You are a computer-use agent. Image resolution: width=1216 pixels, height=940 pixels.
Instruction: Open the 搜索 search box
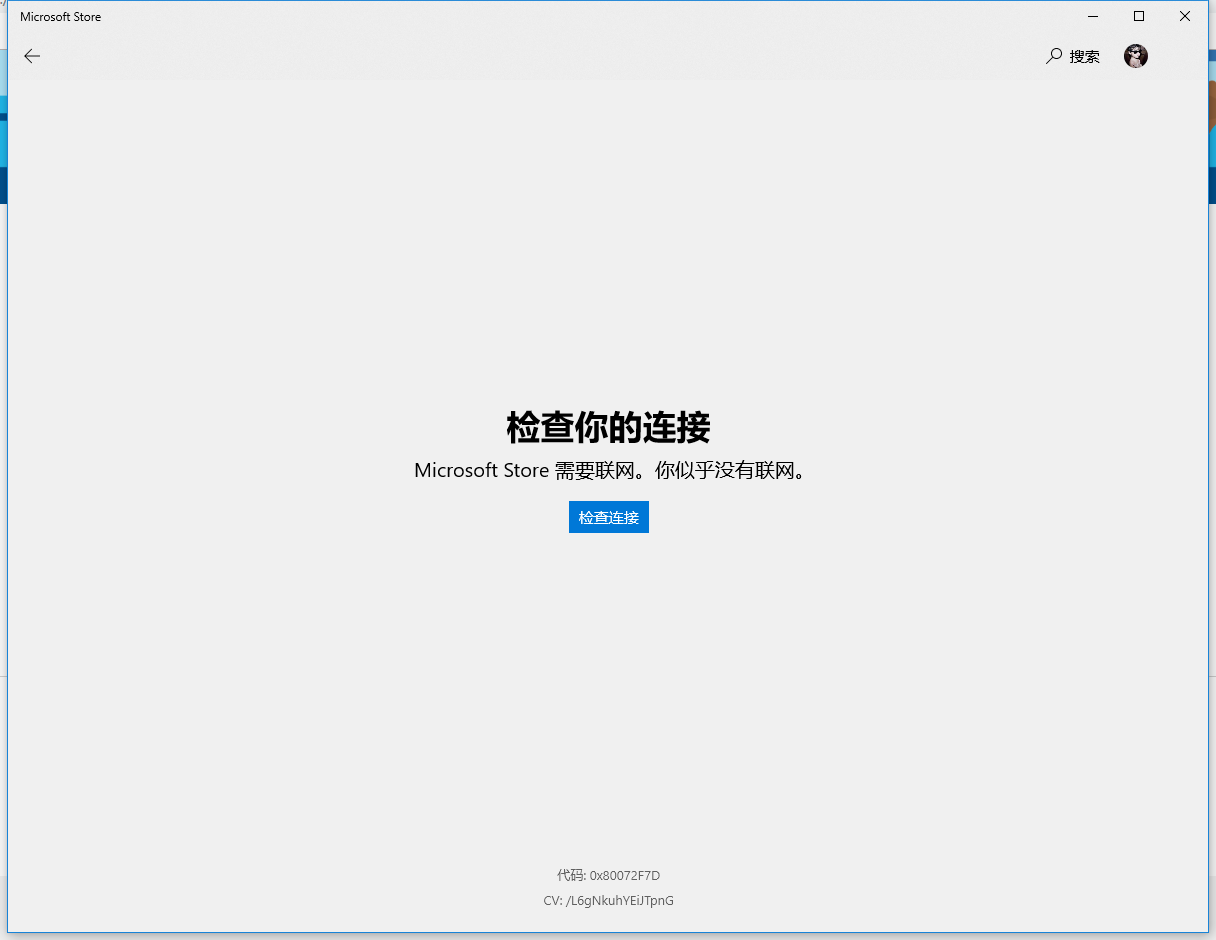point(1073,57)
